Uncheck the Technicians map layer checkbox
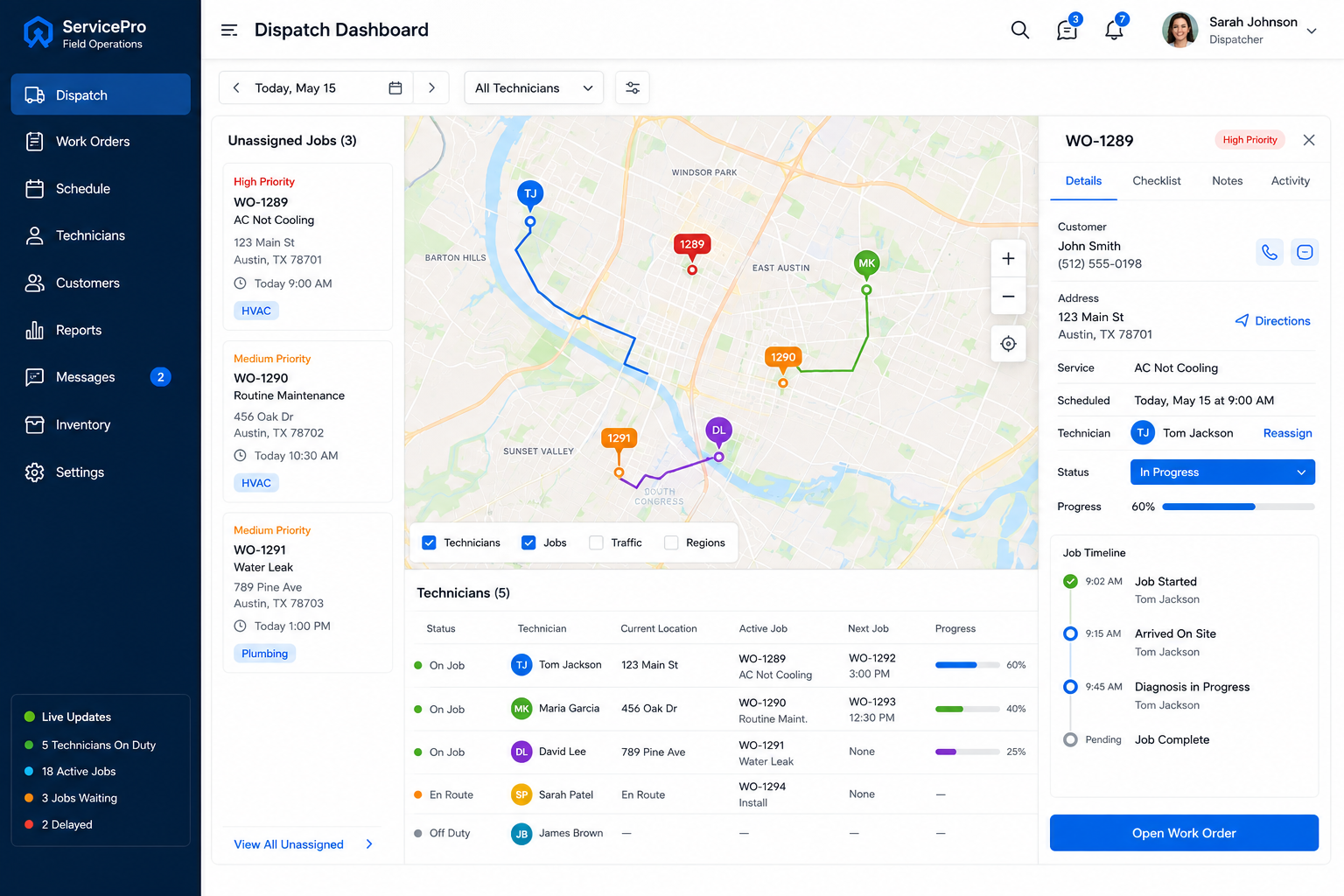The height and width of the screenshot is (896, 1344). click(429, 542)
